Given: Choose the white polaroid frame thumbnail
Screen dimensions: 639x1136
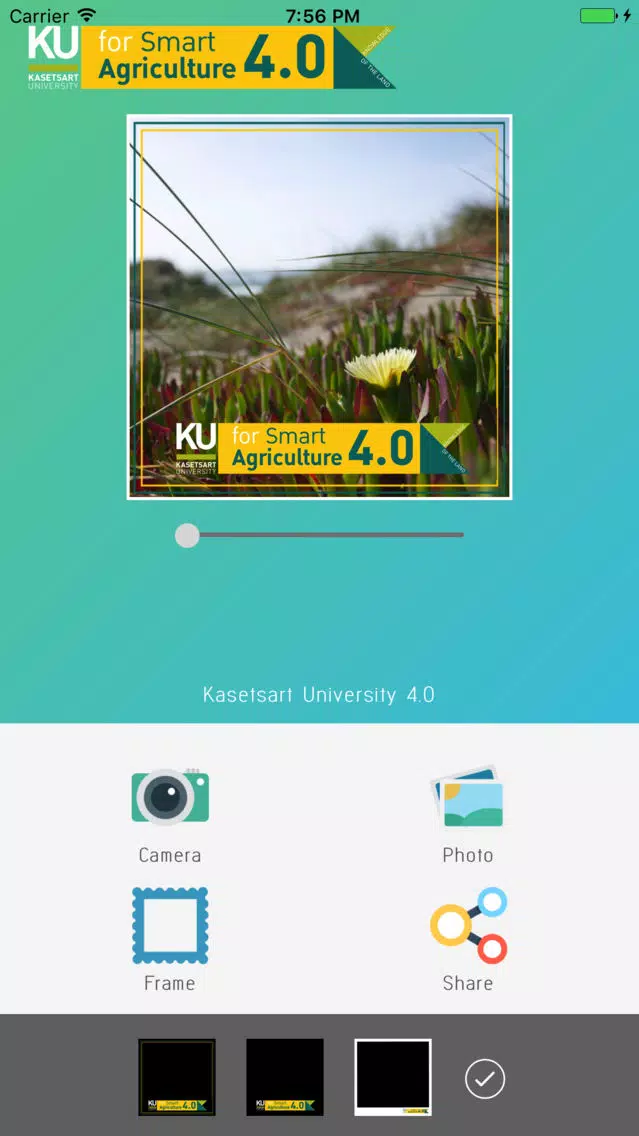Looking at the screenshot, I should click(x=393, y=1077).
